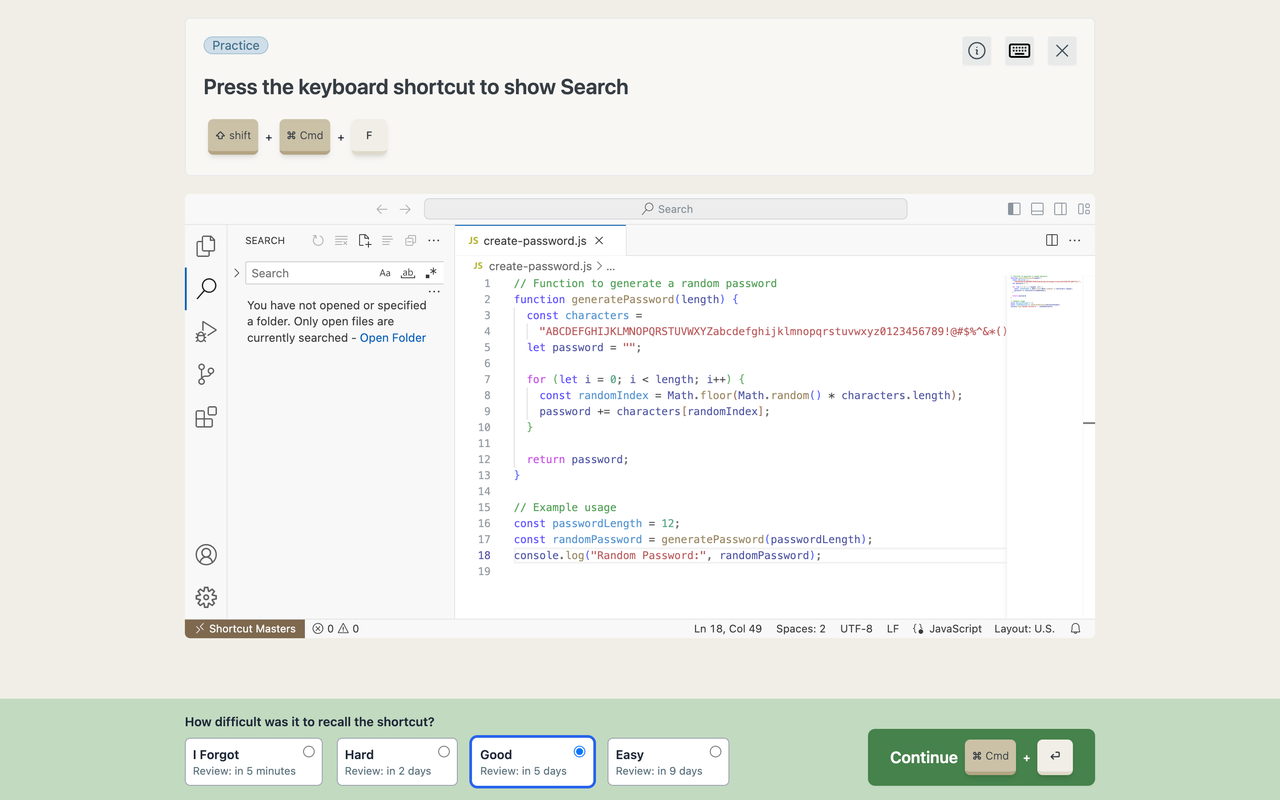Viewport: 1280px width, 800px height.
Task: Select the create-password.js editor tab
Action: click(x=534, y=241)
